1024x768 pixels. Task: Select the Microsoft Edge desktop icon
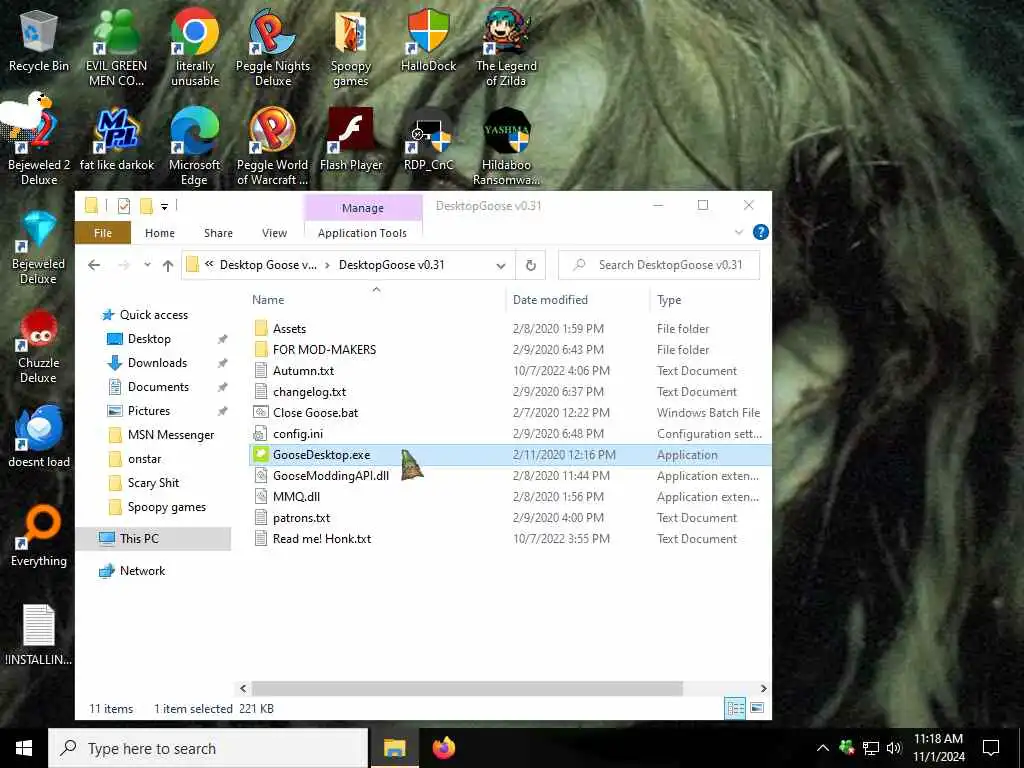point(195,146)
